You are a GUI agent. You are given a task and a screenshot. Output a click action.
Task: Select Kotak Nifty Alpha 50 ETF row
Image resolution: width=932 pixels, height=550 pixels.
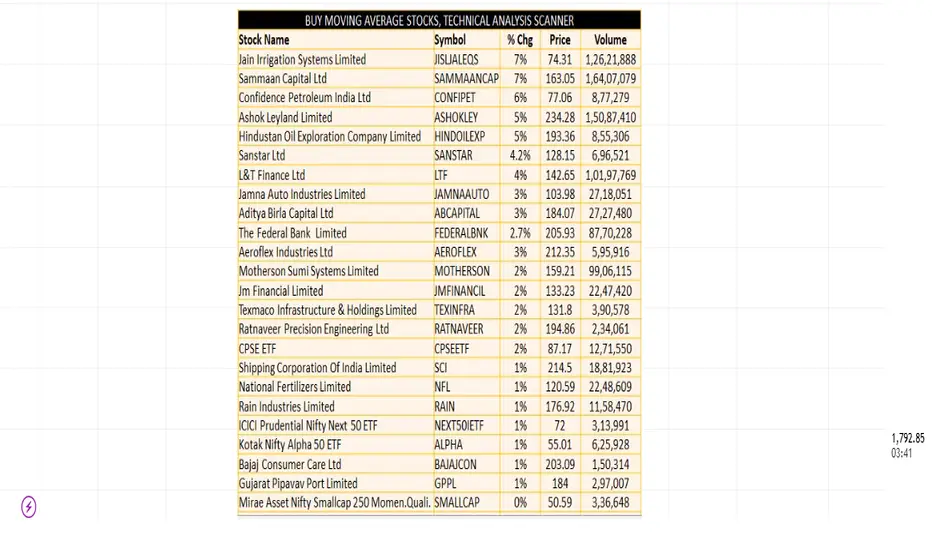click(439, 444)
